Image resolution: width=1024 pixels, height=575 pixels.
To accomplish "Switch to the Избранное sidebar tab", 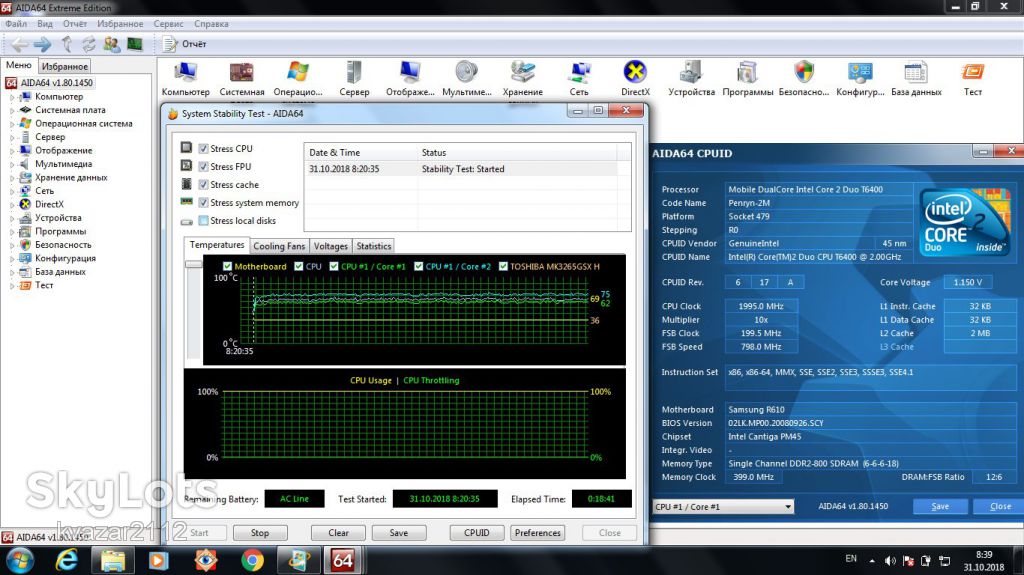I will click(x=65, y=66).
